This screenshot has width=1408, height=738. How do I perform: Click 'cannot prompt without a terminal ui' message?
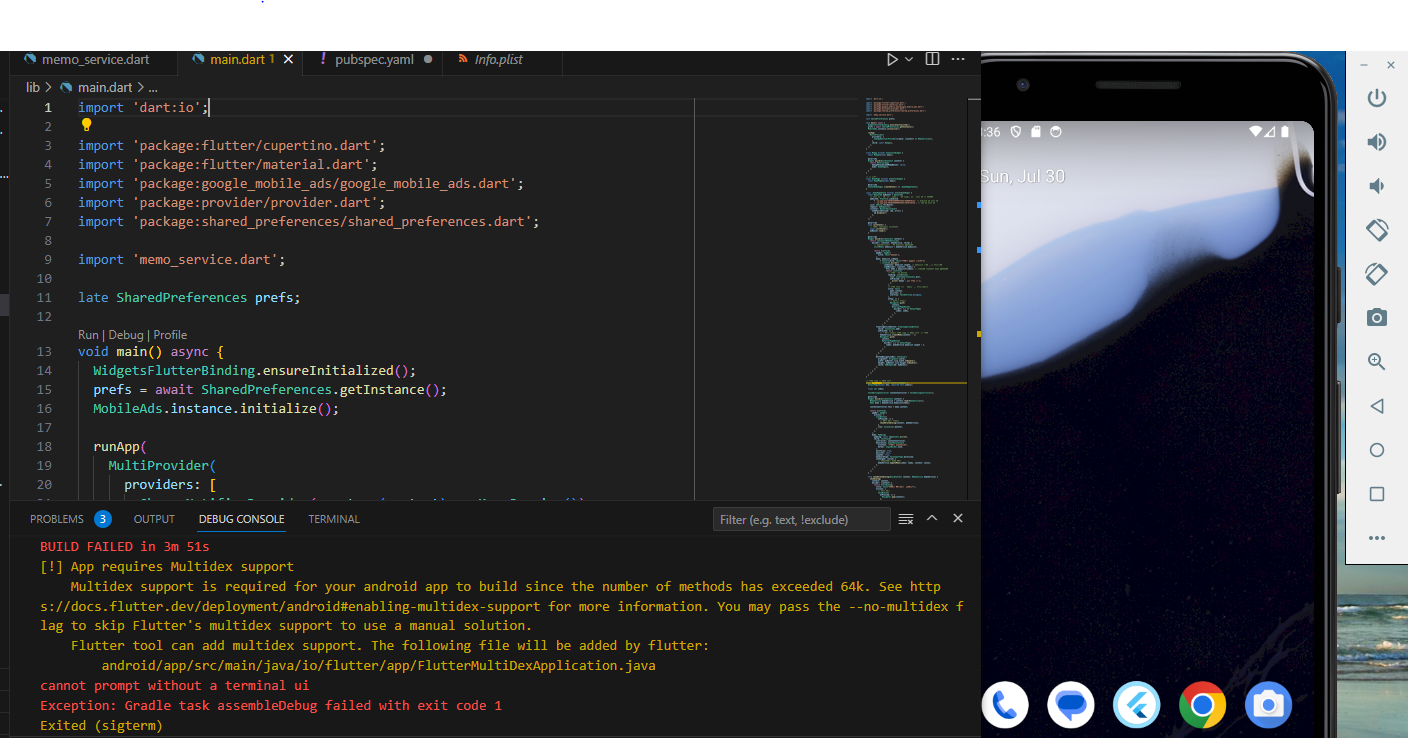coord(174,686)
